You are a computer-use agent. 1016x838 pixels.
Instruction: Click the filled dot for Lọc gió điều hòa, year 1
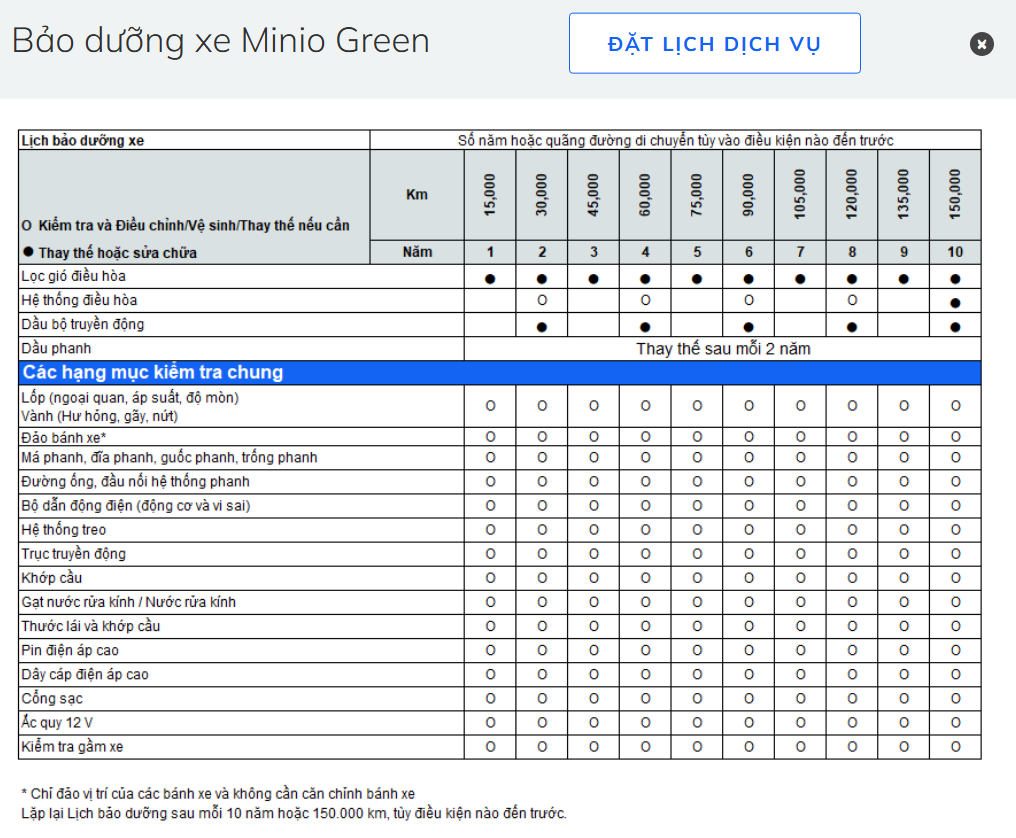(x=490, y=279)
